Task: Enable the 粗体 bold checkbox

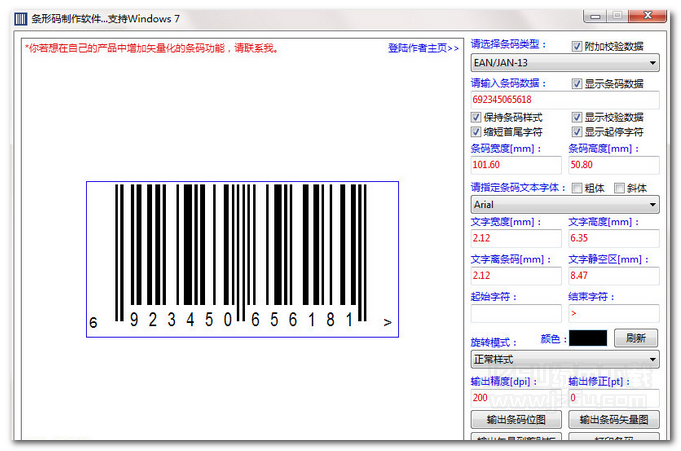Action: click(x=577, y=188)
